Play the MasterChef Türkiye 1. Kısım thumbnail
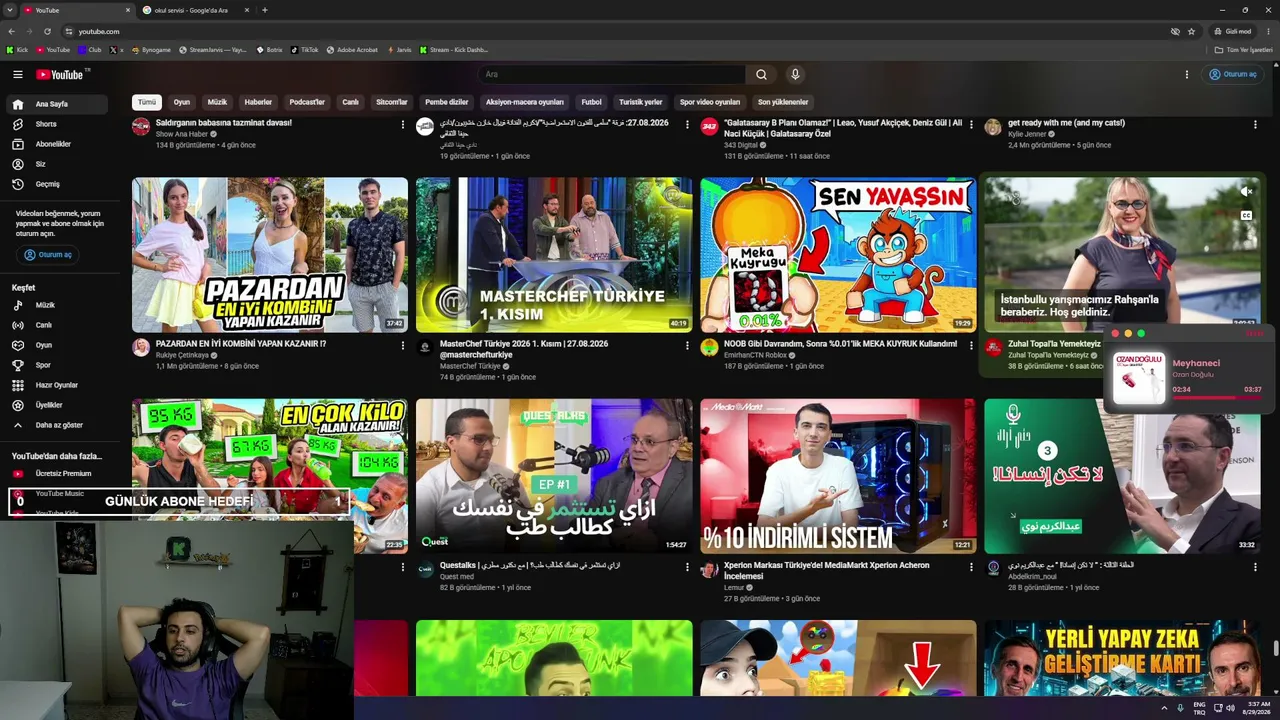Image resolution: width=1280 pixels, height=720 pixels. coord(554,255)
